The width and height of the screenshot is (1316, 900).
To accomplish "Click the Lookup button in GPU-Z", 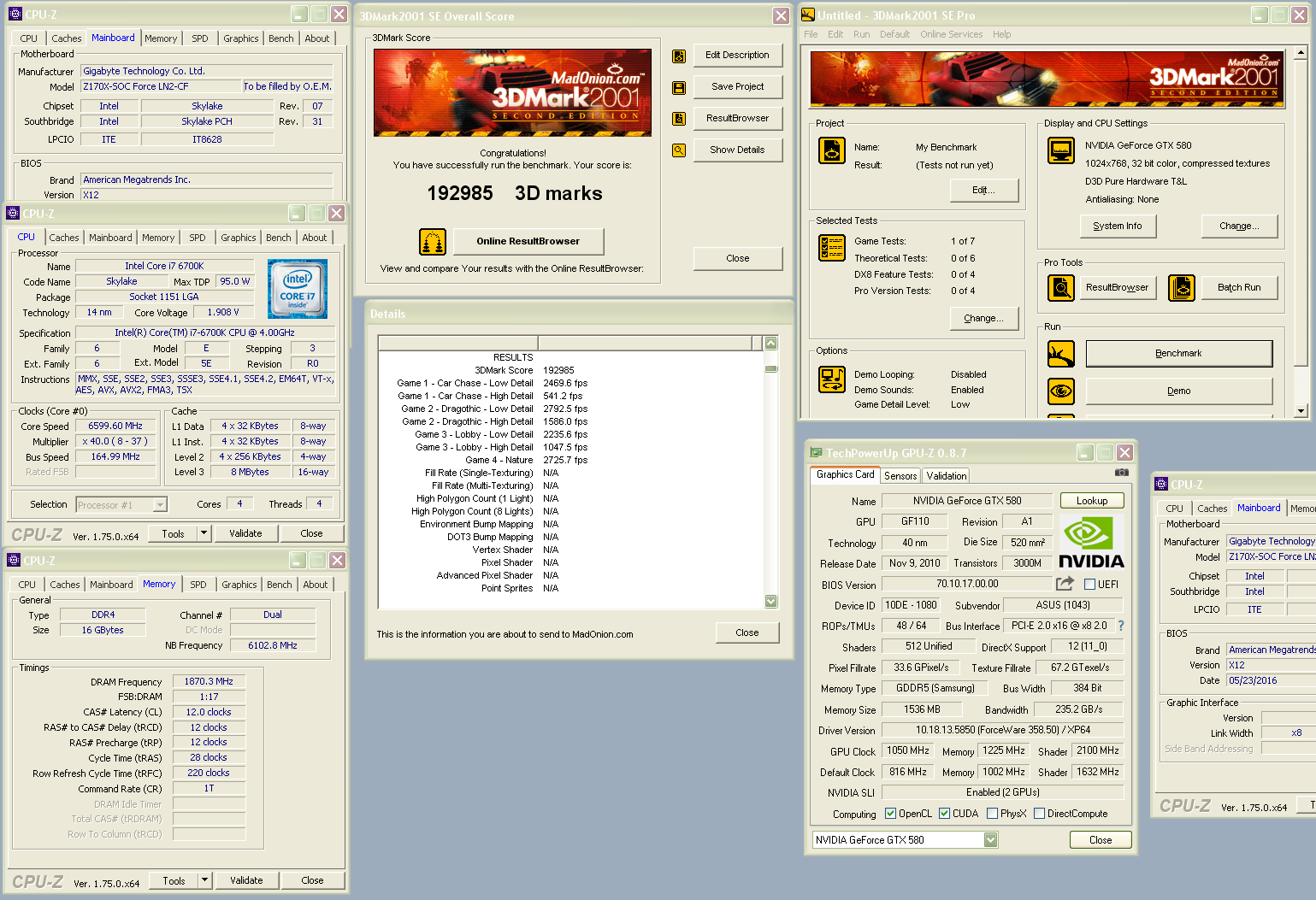I will (x=1092, y=501).
